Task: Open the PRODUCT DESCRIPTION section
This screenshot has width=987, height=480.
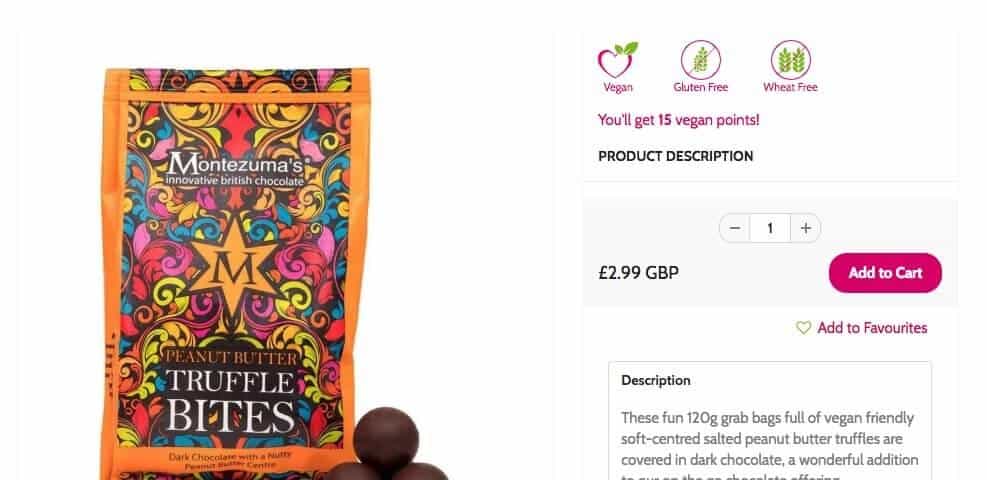Action: point(675,156)
